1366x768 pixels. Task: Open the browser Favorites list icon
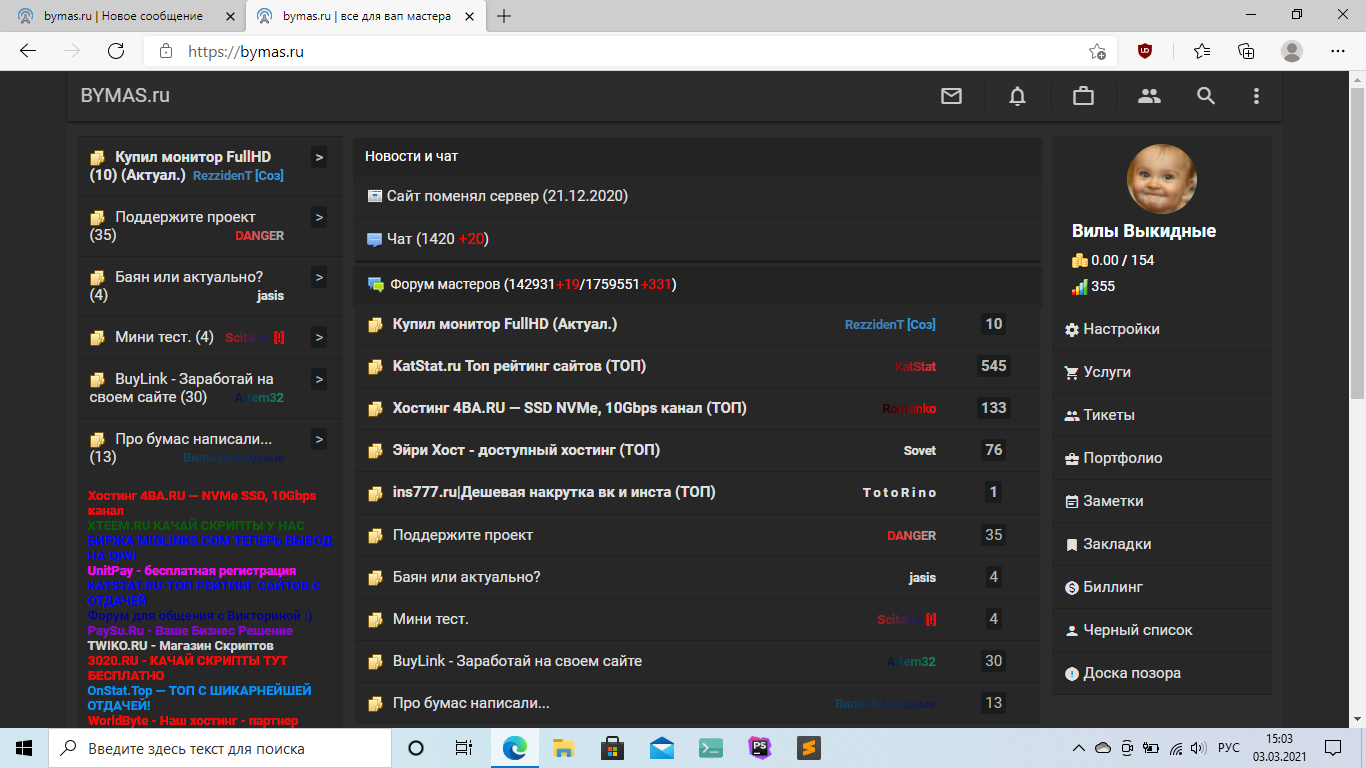pos(1202,51)
